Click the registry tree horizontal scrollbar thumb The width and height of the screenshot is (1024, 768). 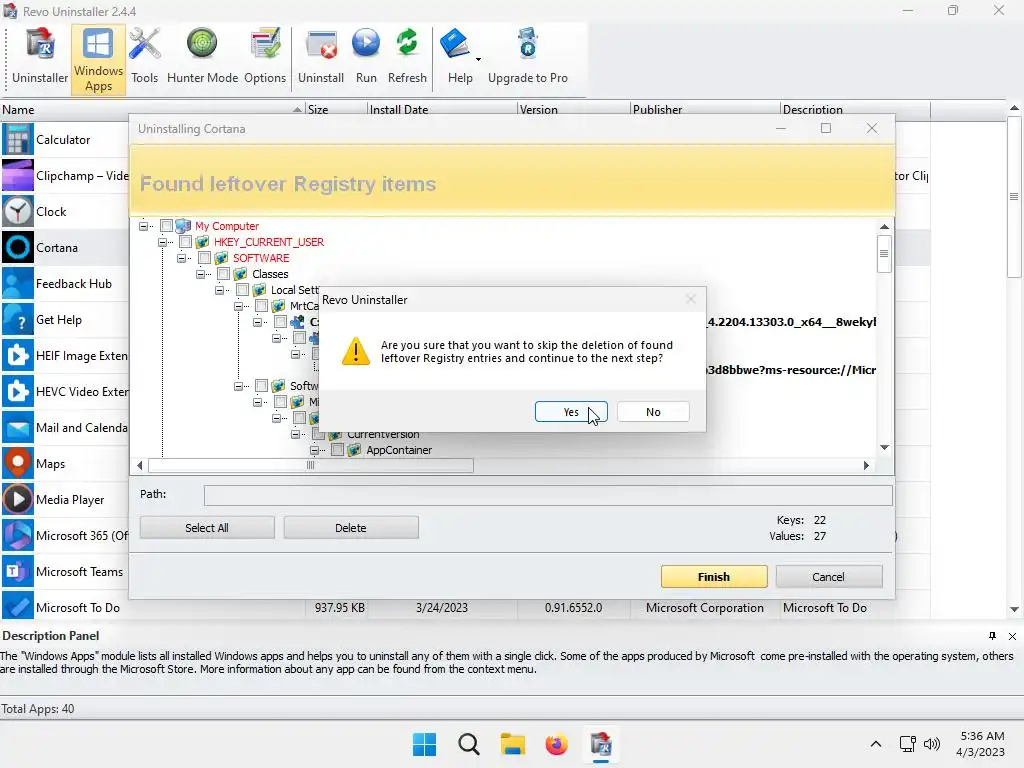point(311,466)
